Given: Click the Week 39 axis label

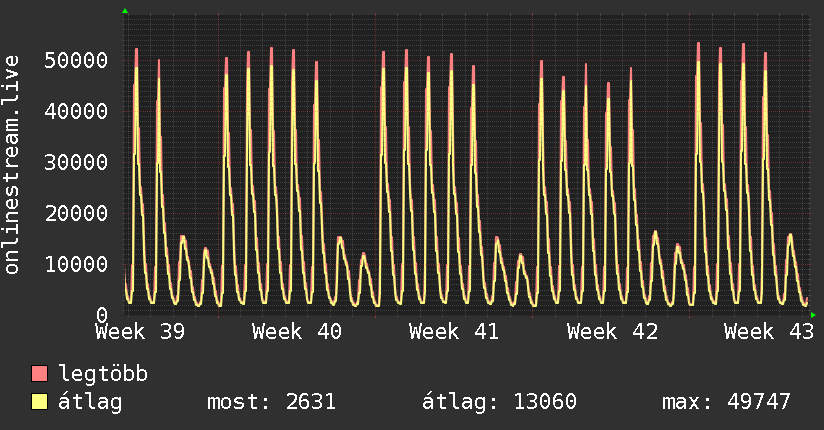Looking at the screenshot, I should (140, 332).
